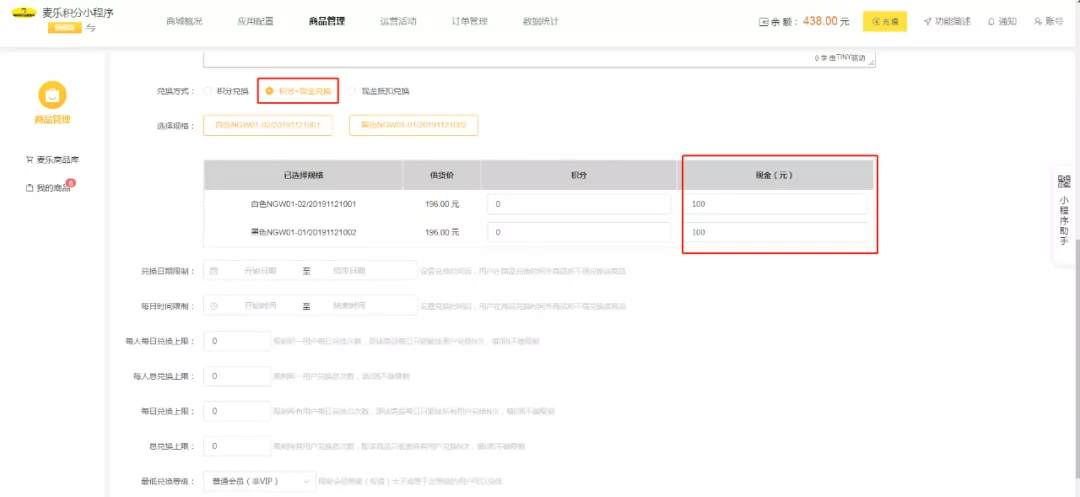This screenshot has width=1080, height=497.
Task: Expand the 最低兑换等级 dropdown
Action: [259, 482]
